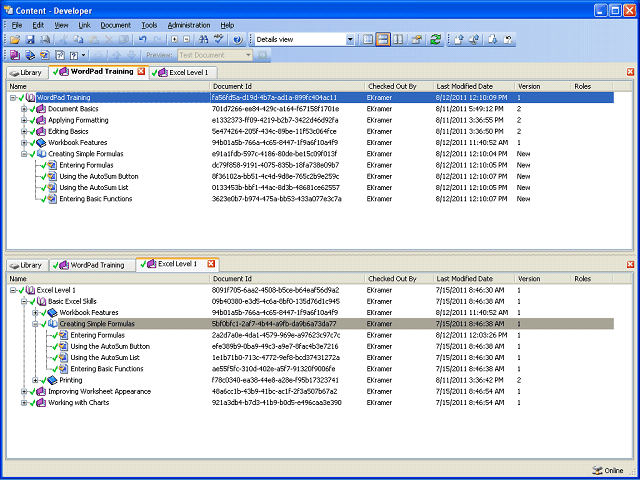640x480 pixels.
Task: Select Using the AutoSum List in lower pane
Action: pos(105,358)
